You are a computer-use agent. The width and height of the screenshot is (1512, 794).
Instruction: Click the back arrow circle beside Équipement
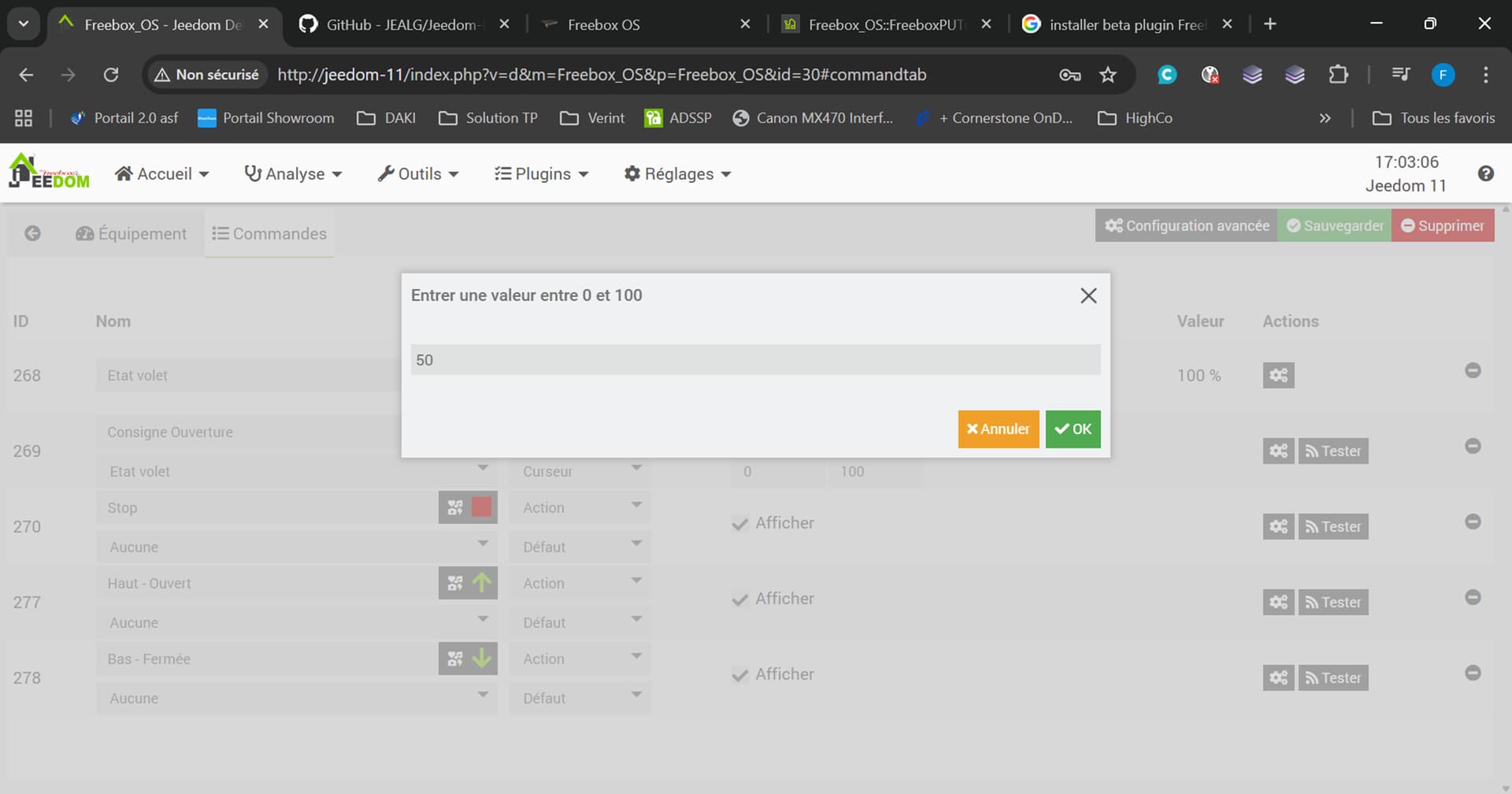pyautogui.click(x=32, y=234)
